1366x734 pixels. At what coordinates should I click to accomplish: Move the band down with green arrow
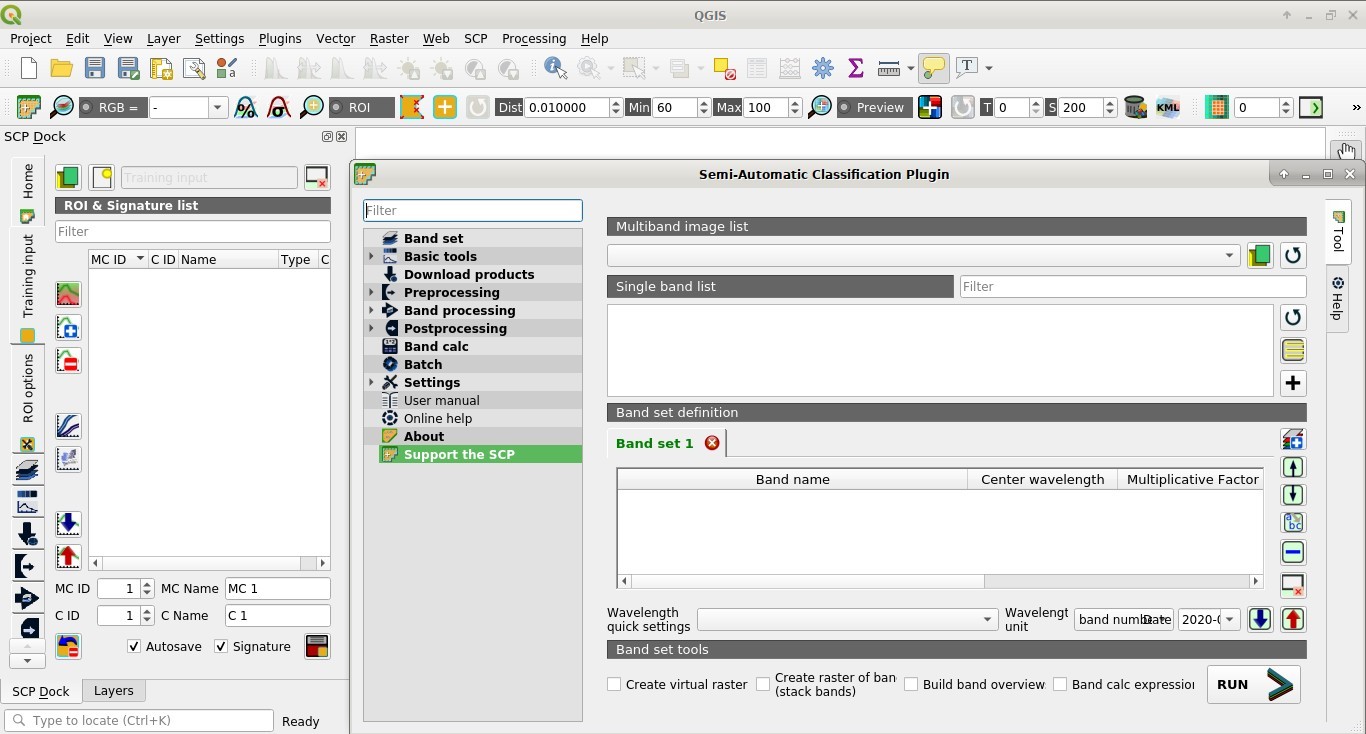click(1293, 495)
